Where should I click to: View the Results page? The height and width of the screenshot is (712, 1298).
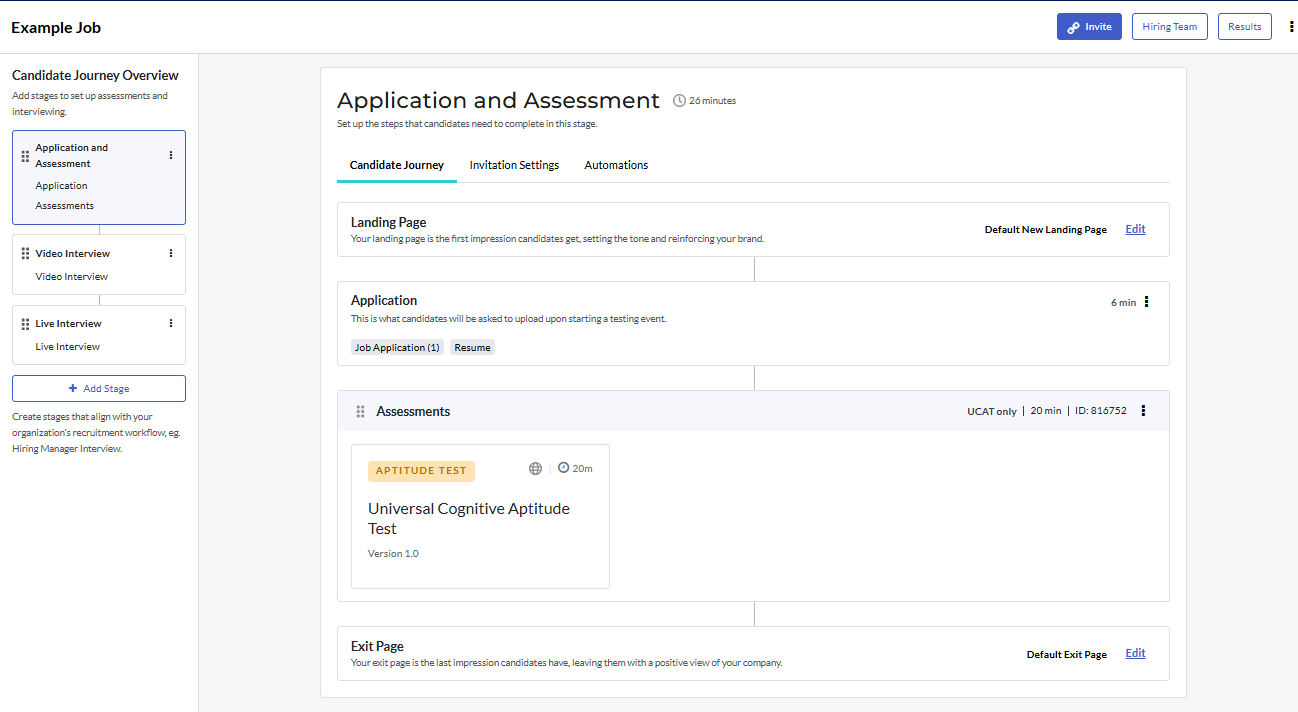pos(1244,27)
